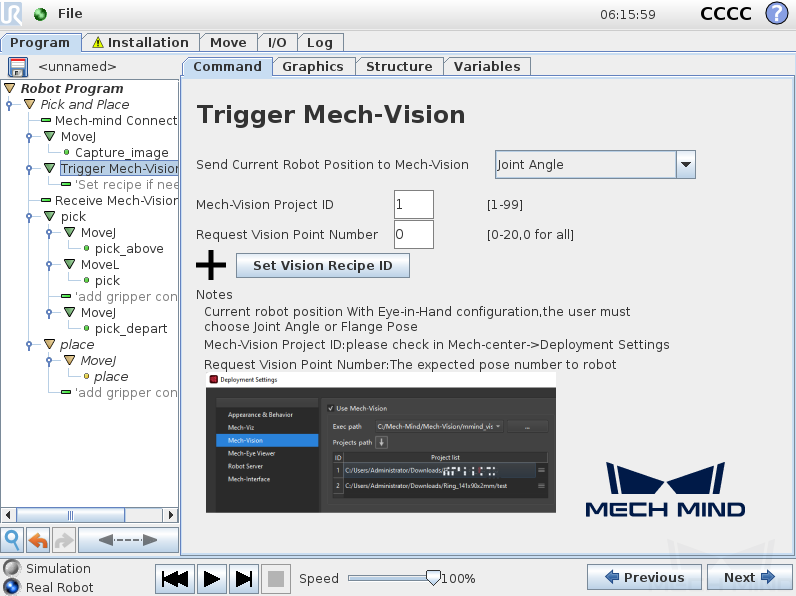This screenshot has width=796, height=596.
Task: Switch to the Variables tab
Action: pos(487,67)
